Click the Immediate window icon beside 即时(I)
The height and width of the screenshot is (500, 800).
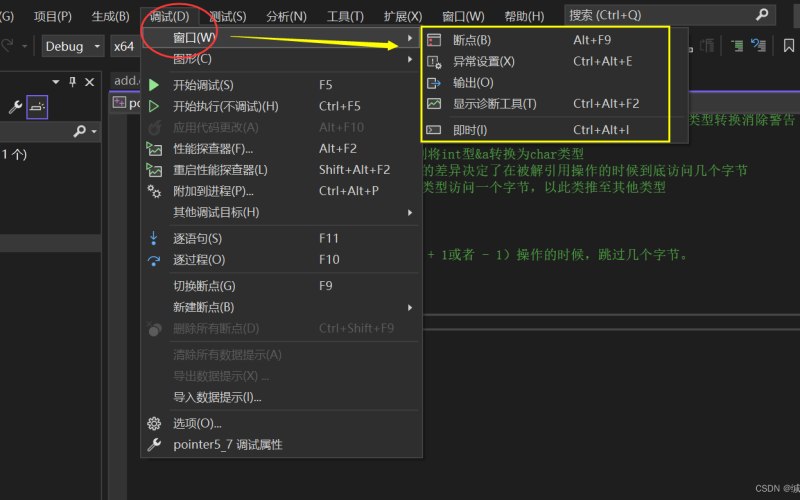point(434,130)
